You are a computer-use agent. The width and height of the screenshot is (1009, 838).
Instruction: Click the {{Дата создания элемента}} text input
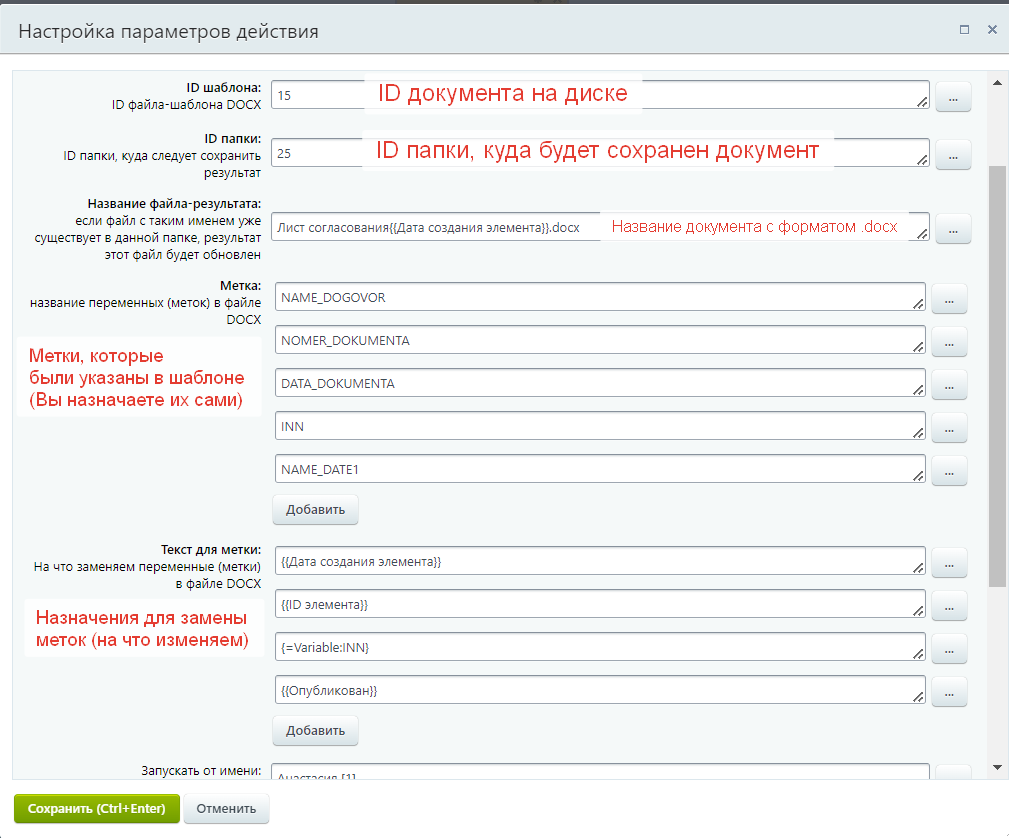598,562
